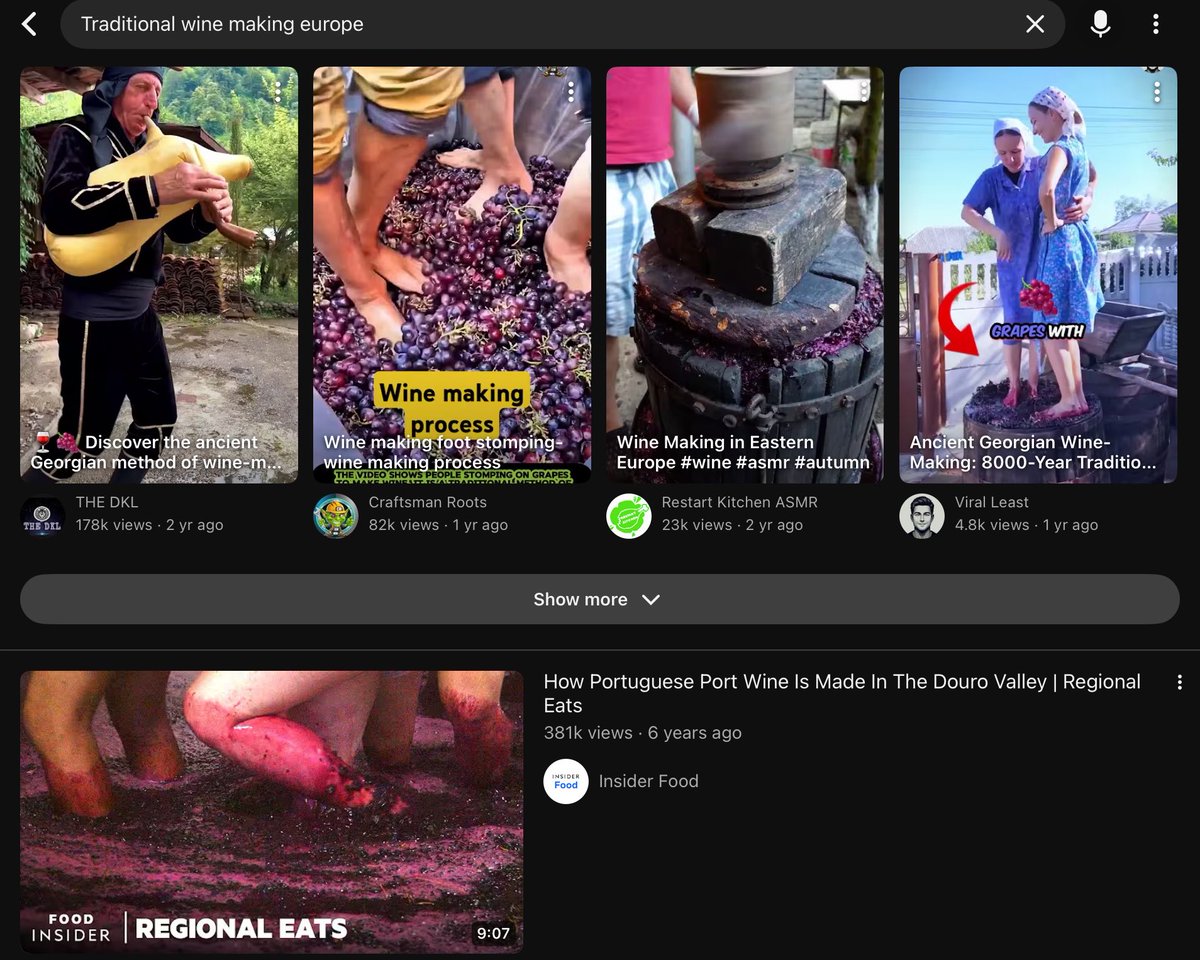The image size is (1200, 960).
Task: Open THE DKL channel avatar
Action: coord(43,516)
